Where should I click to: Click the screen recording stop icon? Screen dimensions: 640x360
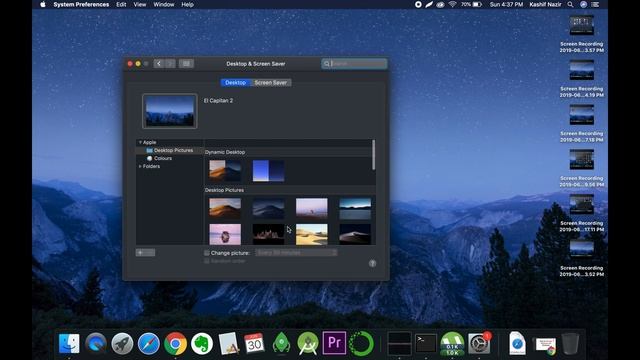coord(418,4)
